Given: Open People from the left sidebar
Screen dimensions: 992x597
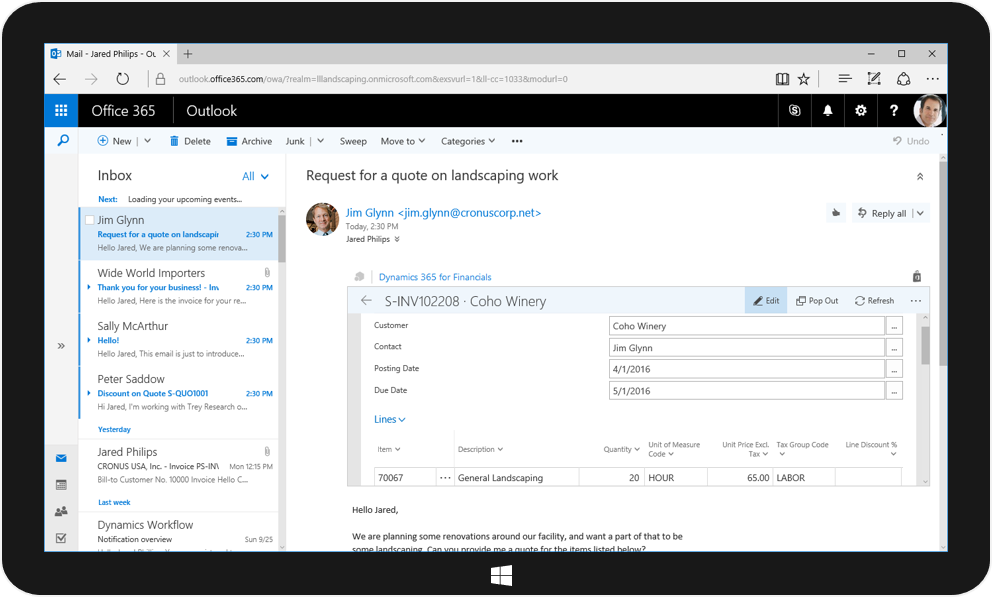Looking at the screenshot, I should 61,511.
